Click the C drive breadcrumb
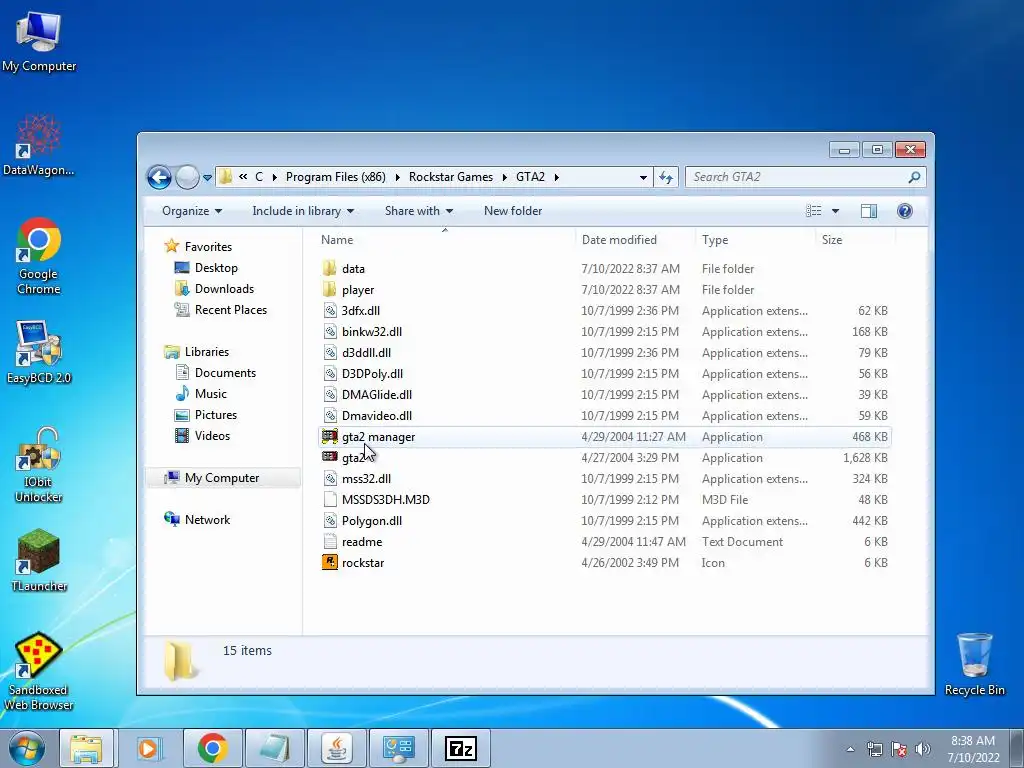The width and height of the screenshot is (1024, 768). [259, 177]
